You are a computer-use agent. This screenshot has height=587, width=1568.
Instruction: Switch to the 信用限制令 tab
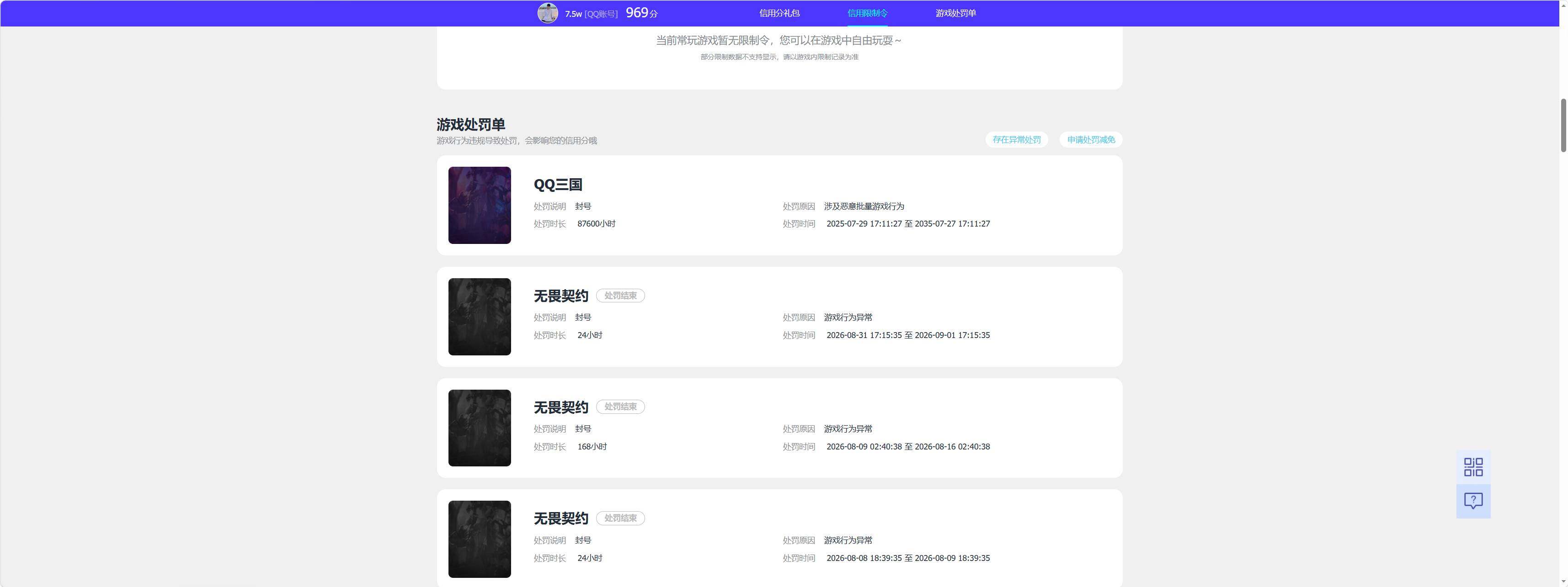(x=867, y=13)
